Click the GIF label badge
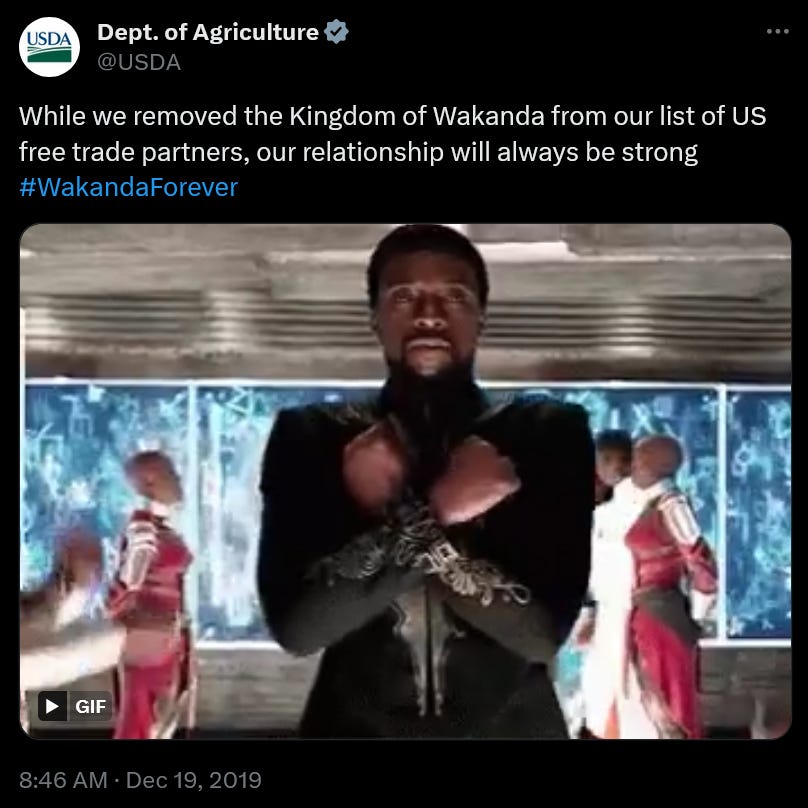 click(x=90, y=706)
